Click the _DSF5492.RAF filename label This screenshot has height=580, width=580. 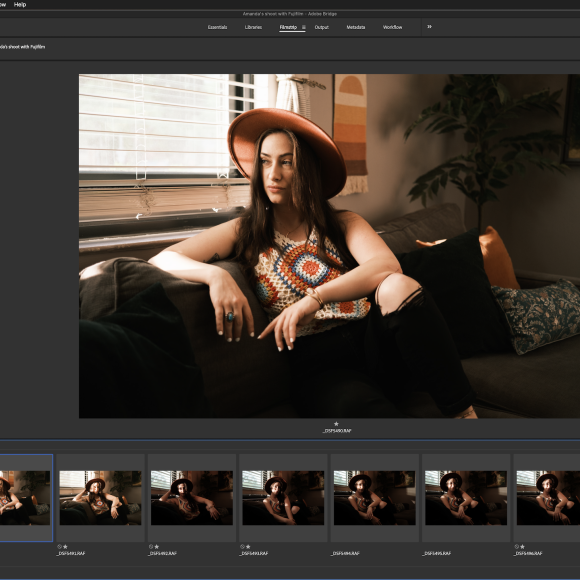point(162,553)
